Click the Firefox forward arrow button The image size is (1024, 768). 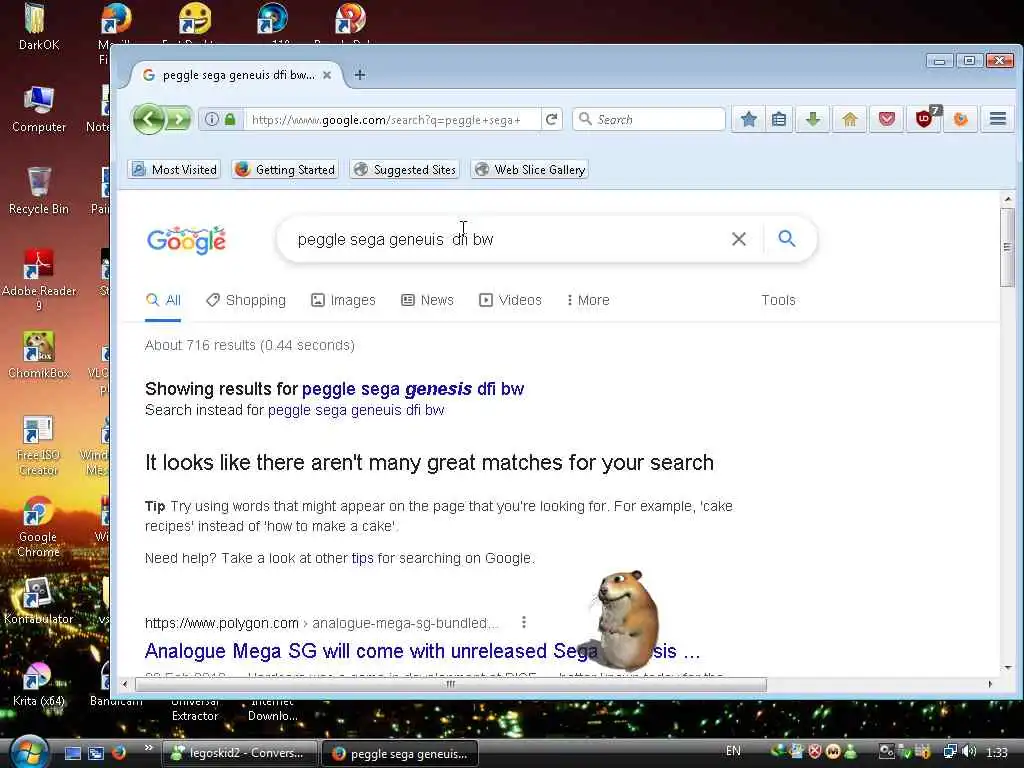click(178, 120)
